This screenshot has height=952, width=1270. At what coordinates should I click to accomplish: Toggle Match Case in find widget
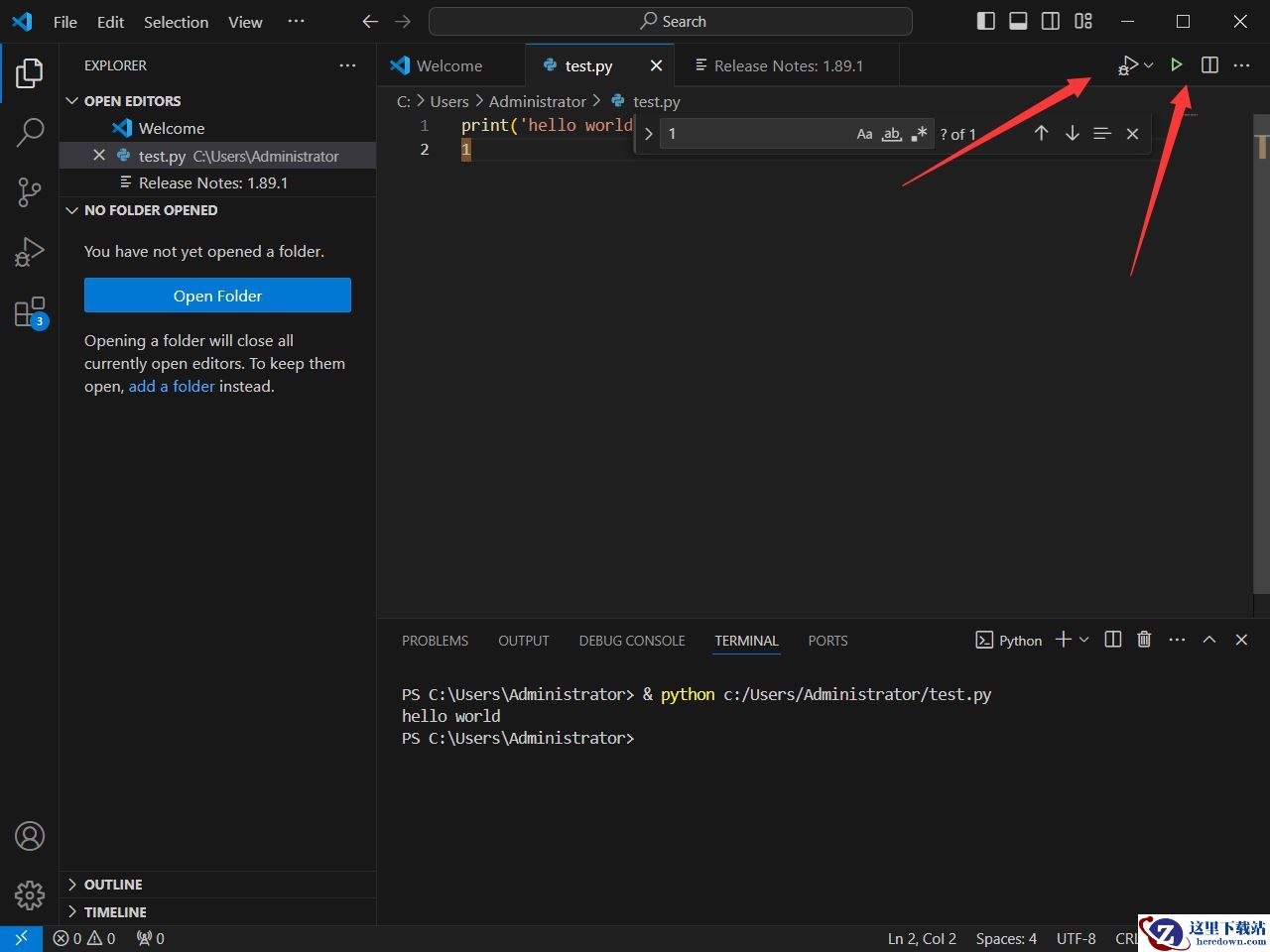tap(865, 134)
